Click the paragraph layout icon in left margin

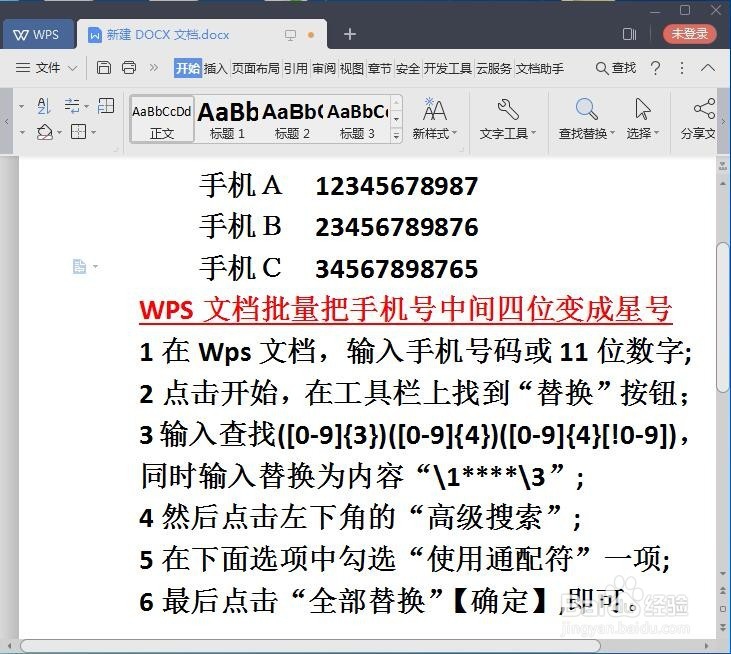tap(79, 266)
